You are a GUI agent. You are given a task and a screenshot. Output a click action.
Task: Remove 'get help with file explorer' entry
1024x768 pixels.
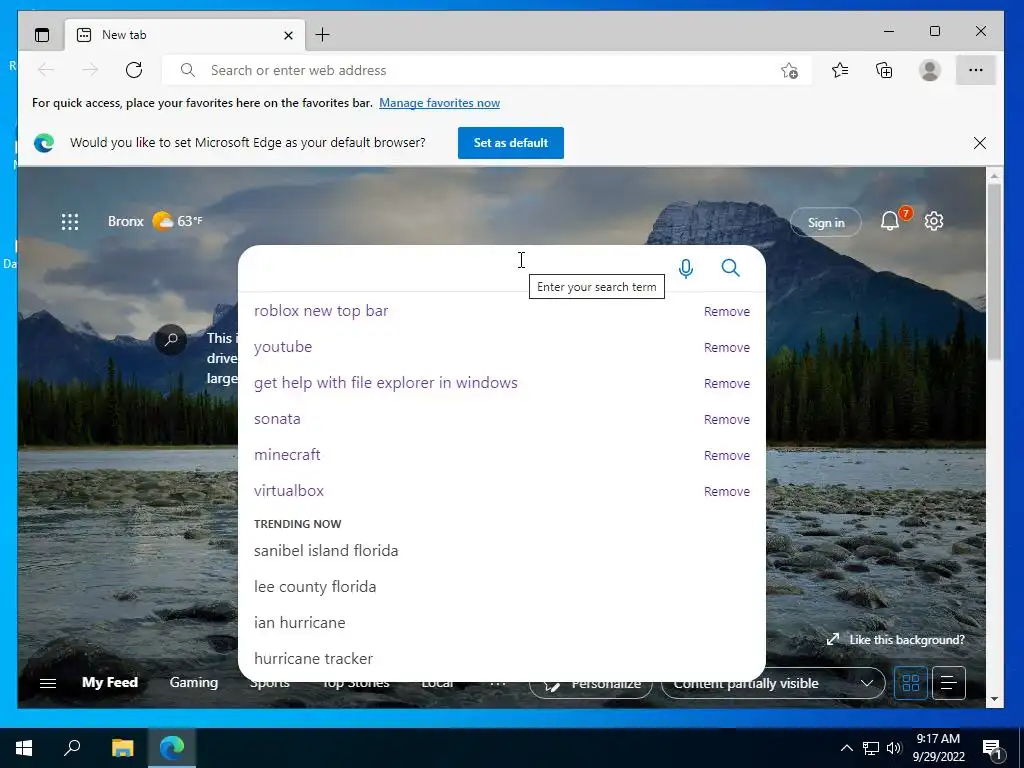pyautogui.click(x=727, y=383)
